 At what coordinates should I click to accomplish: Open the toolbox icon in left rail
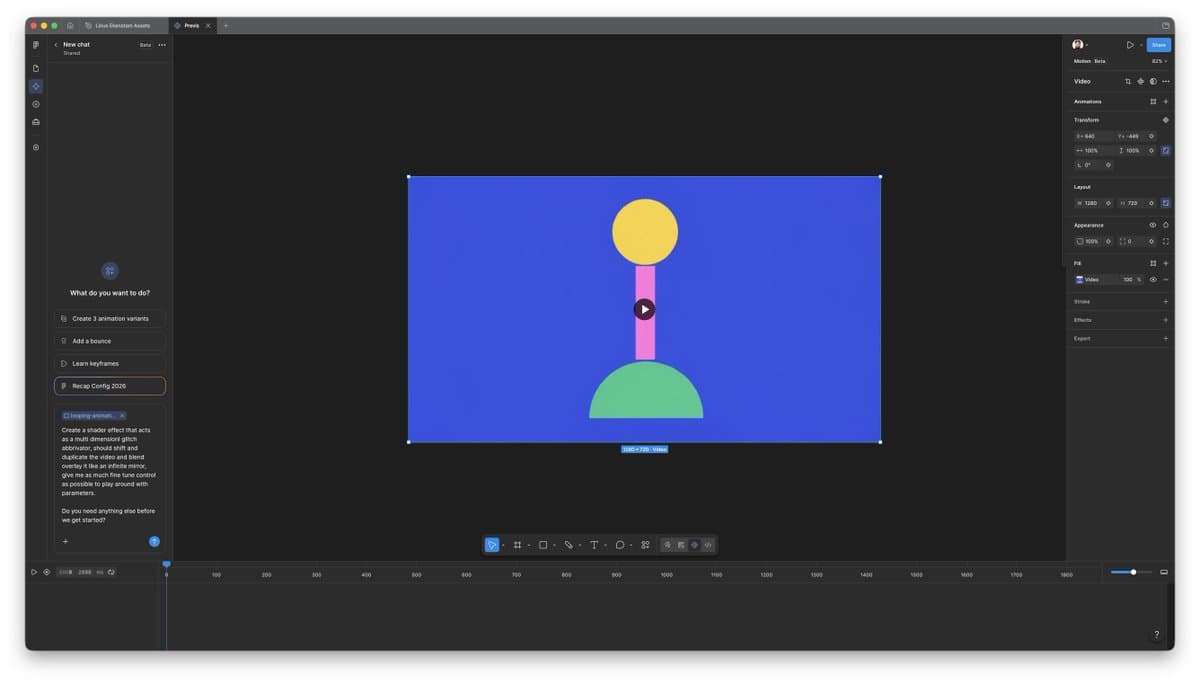pyautogui.click(x=36, y=122)
